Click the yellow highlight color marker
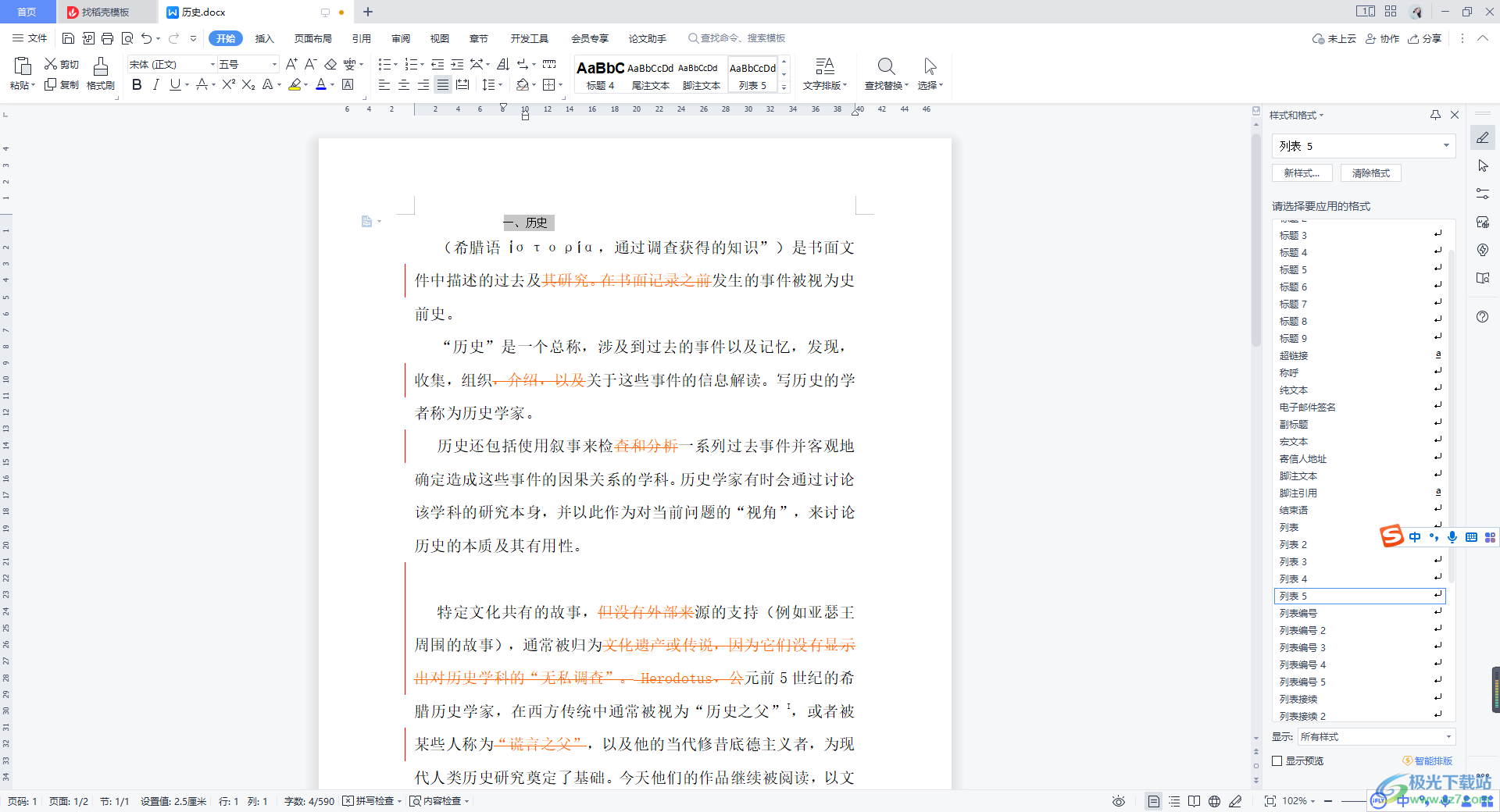1500x812 pixels. (x=295, y=84)
